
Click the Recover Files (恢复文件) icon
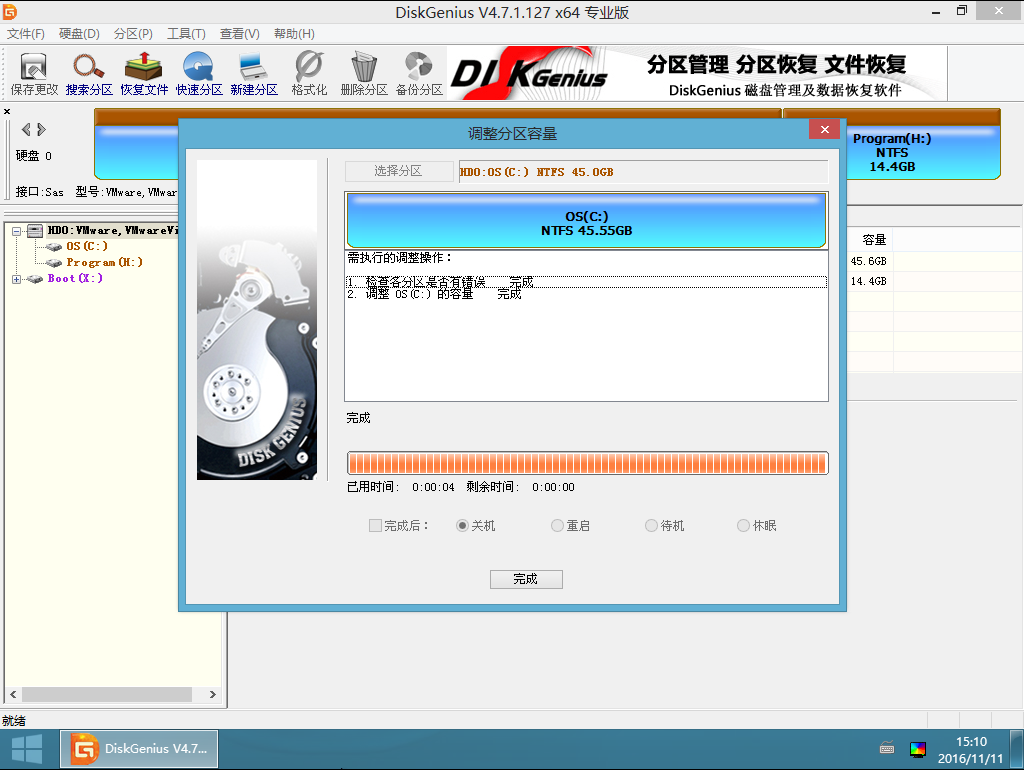coord(144,74)
